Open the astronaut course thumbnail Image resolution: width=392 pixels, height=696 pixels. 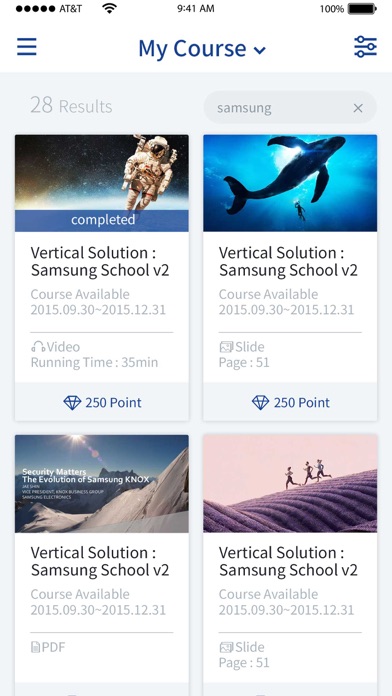click(102, 183)
